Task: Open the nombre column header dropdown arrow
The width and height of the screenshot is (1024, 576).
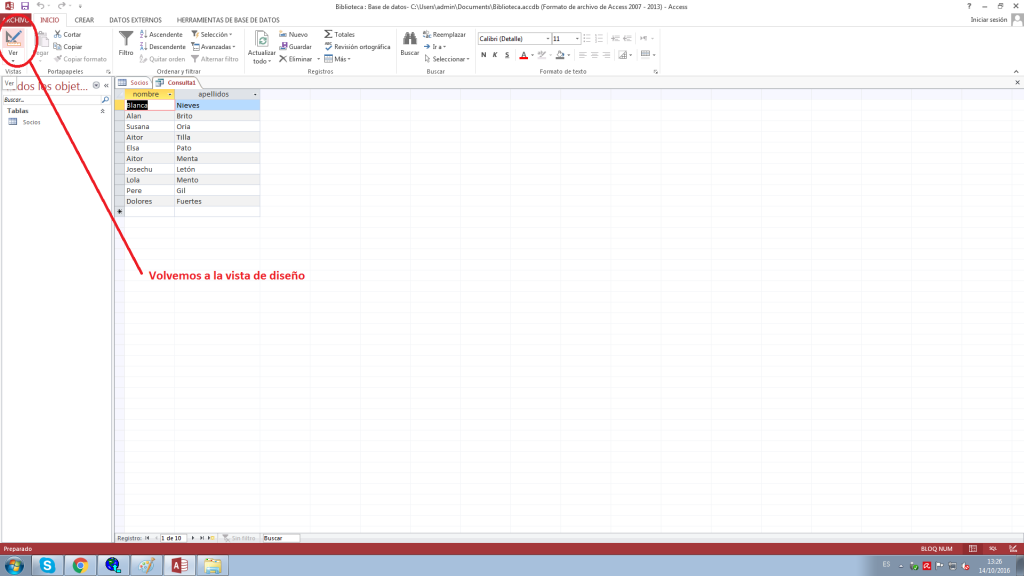Action: click(170, 94)
